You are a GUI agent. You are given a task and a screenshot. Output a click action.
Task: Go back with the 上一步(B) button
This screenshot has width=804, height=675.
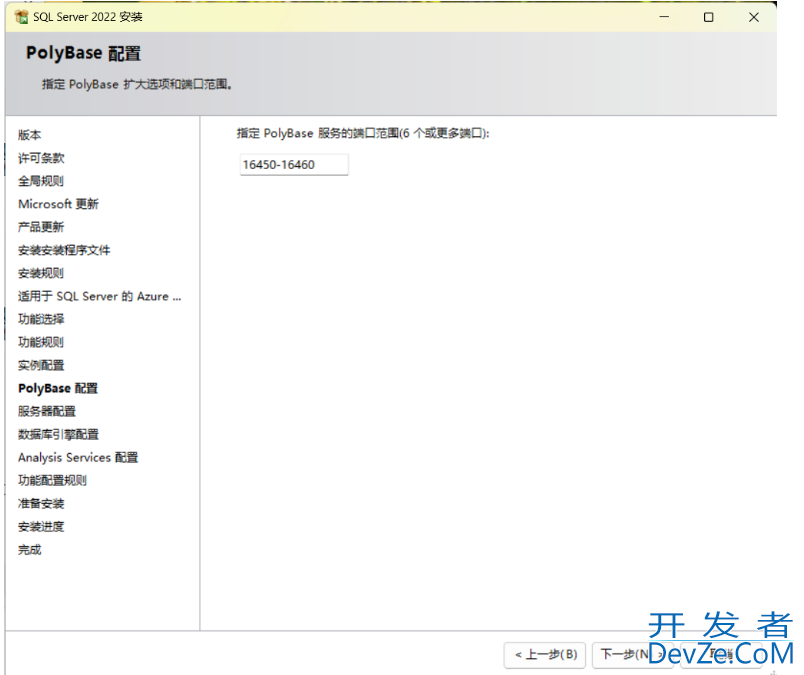point(545,654)
